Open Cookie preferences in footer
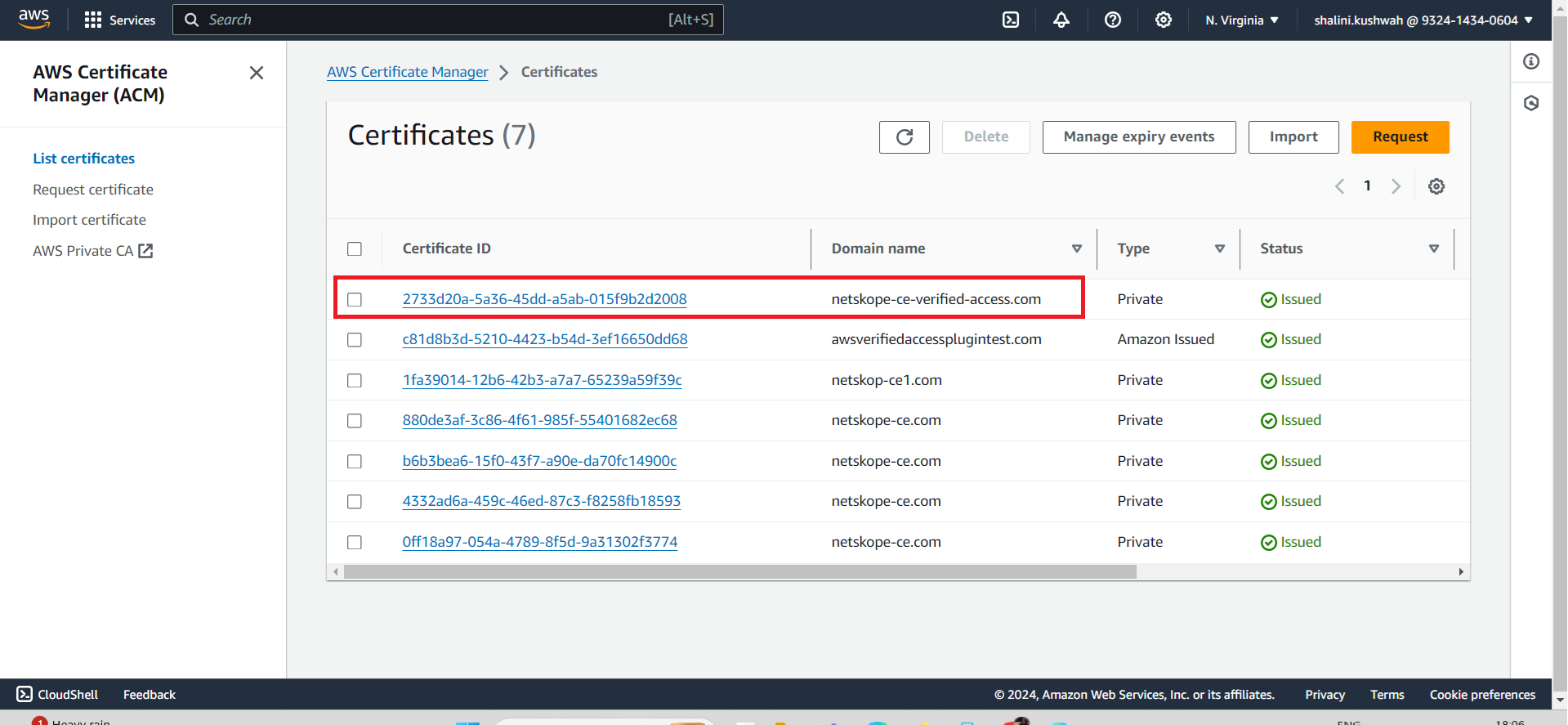Viewport: 1568px width, 725px height. [1482, 695]
